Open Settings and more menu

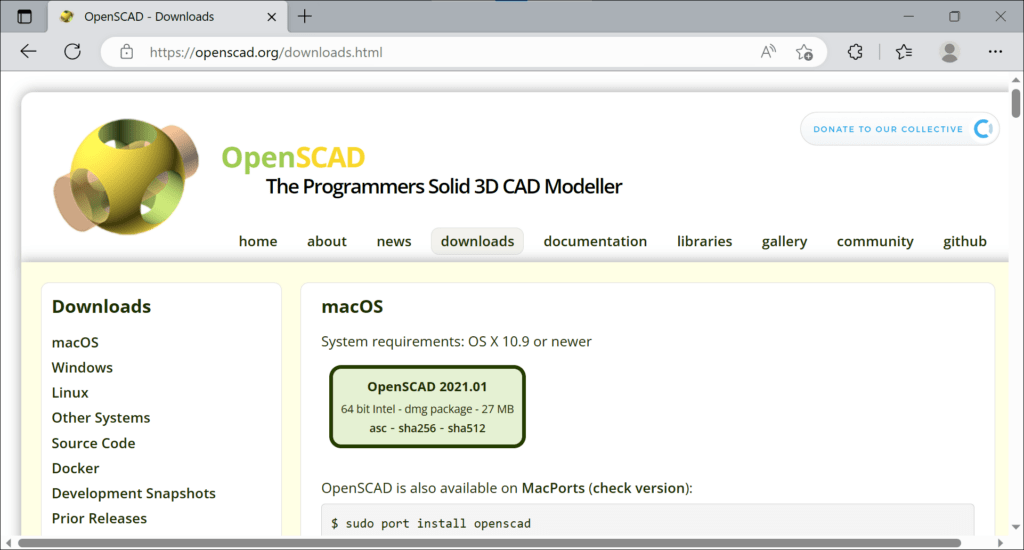[x=995, y=52]
